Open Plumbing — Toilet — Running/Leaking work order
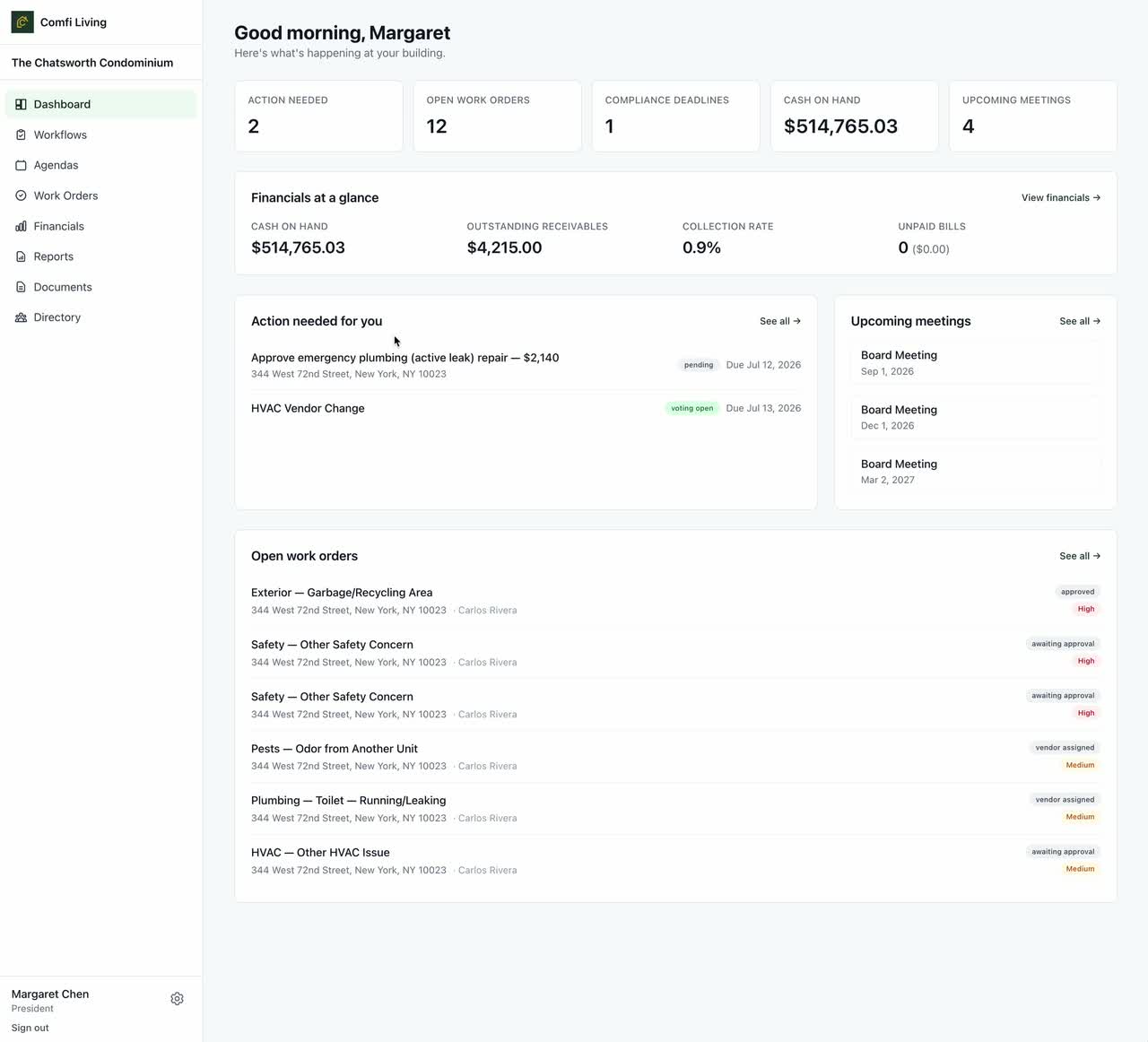The image size is (1148, 1042). pos(675,809)
